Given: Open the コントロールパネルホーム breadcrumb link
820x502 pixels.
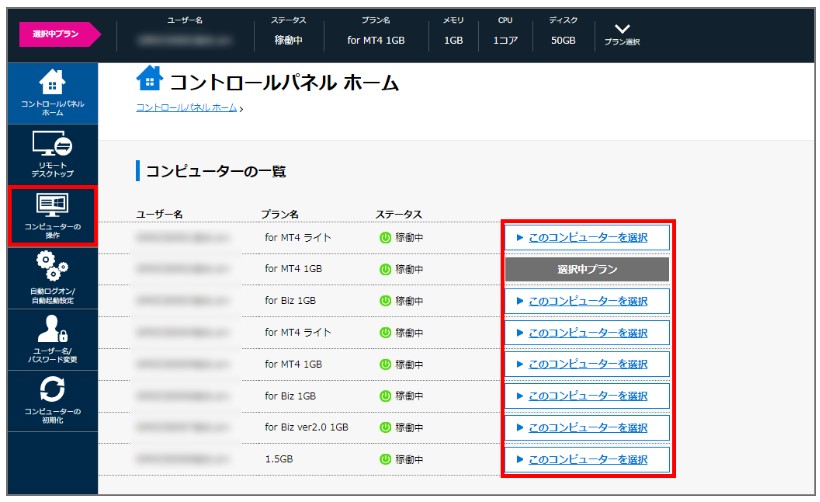Looking at the screenshot, I should [x=186, y=107].
